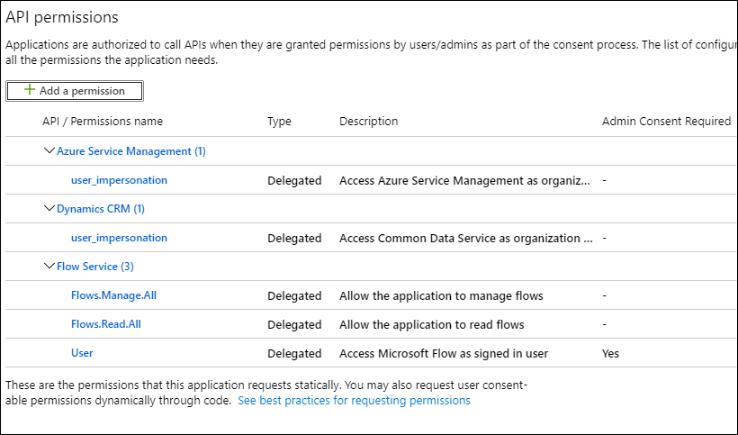Collapse the Flow Service group chevron

click(49, 266)
